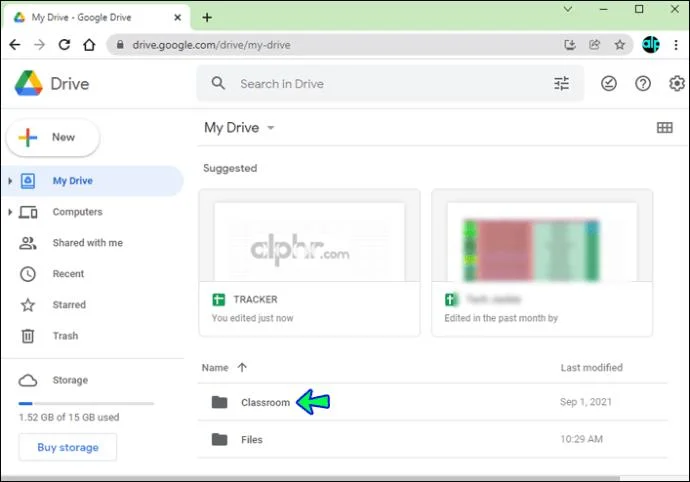
Task: Expand the Computers tree arrow
Action: tap(10, 212)
